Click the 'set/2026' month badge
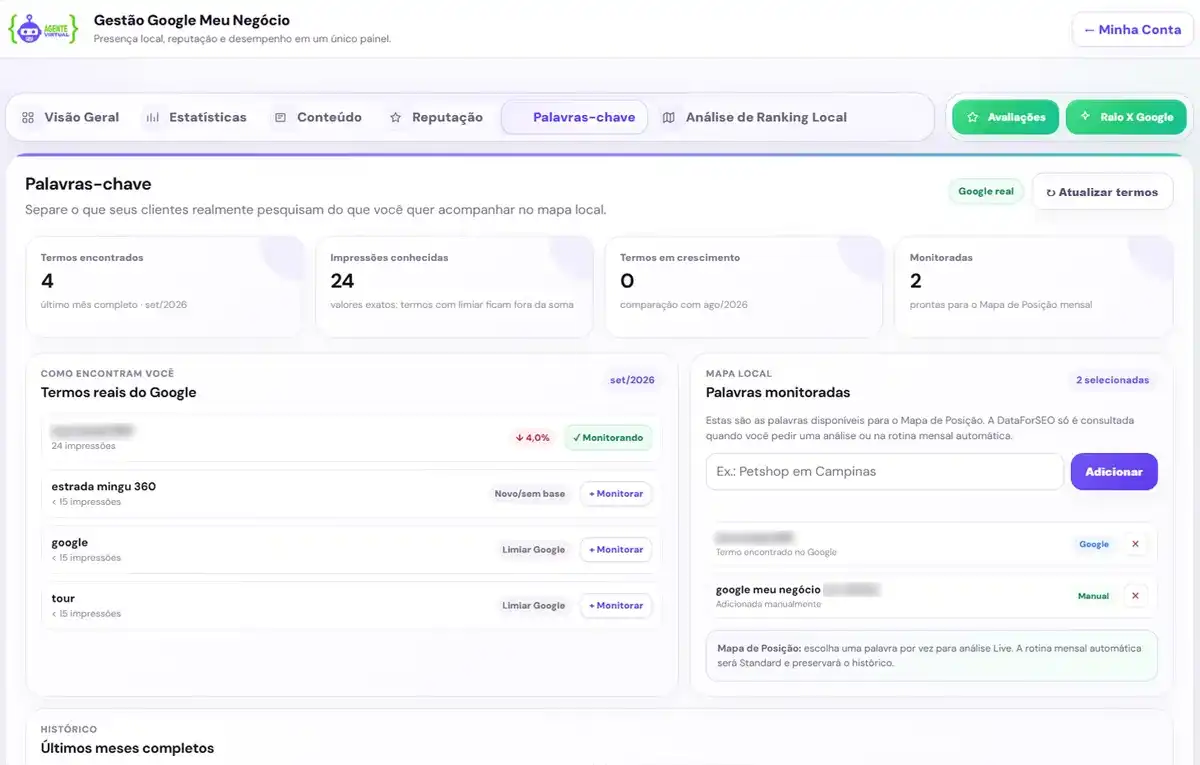 632,380
